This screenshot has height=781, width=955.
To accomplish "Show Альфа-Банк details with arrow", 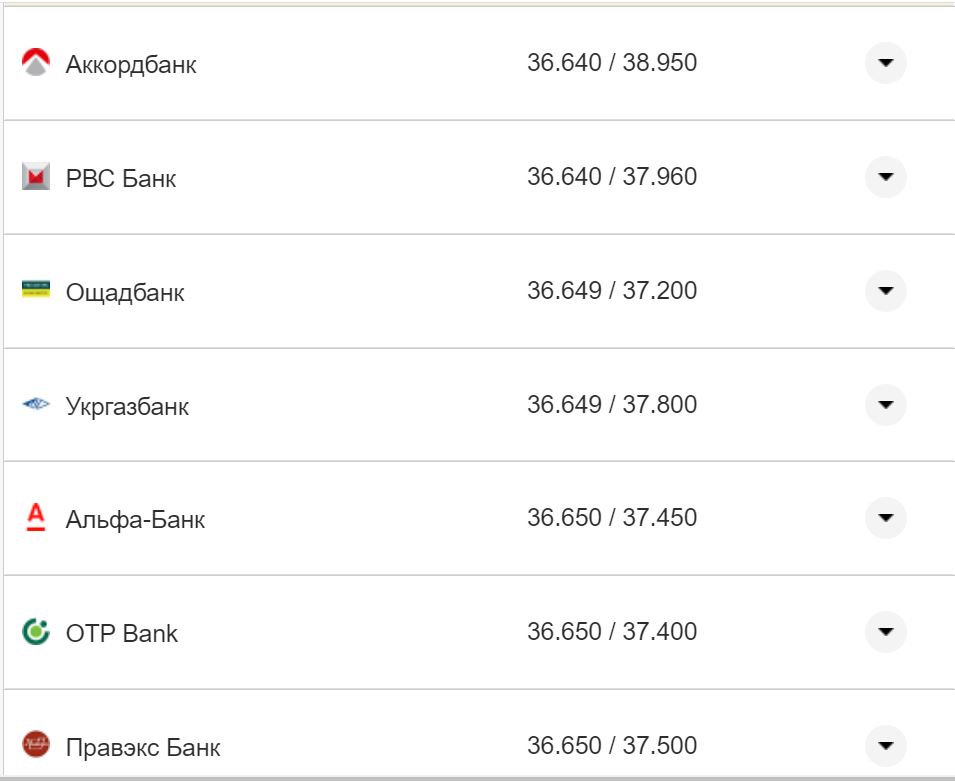I will [885, 518].
